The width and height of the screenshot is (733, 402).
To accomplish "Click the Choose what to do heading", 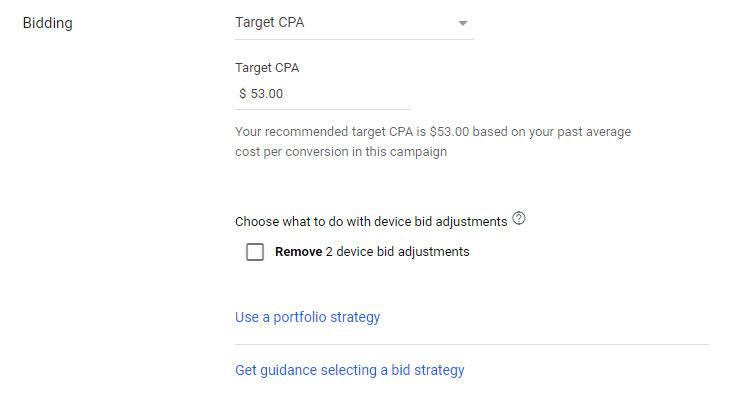I will pos(371,222).
